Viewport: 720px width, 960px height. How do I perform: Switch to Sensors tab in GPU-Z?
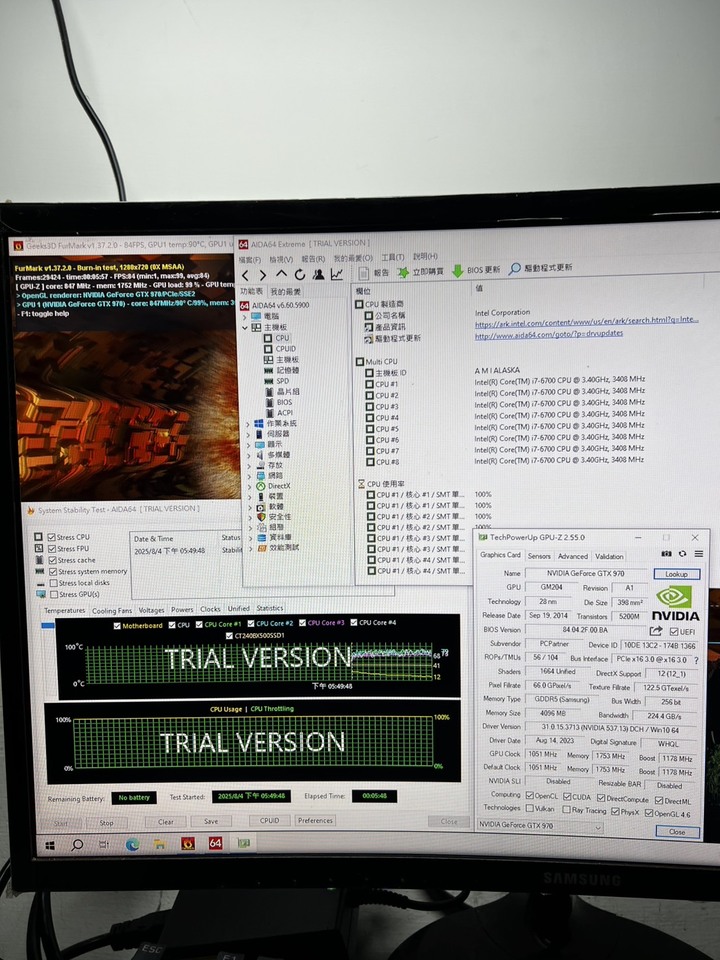(539, 556)
